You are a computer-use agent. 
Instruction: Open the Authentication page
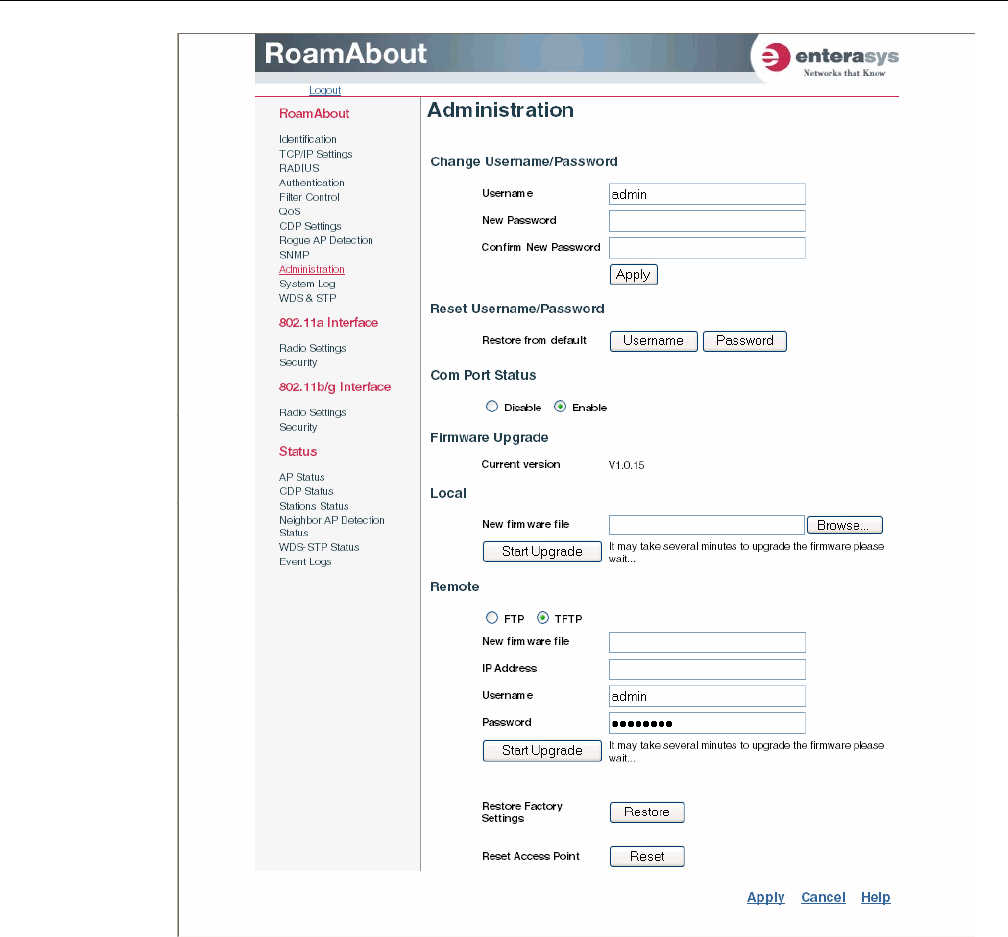pos(311,183)
